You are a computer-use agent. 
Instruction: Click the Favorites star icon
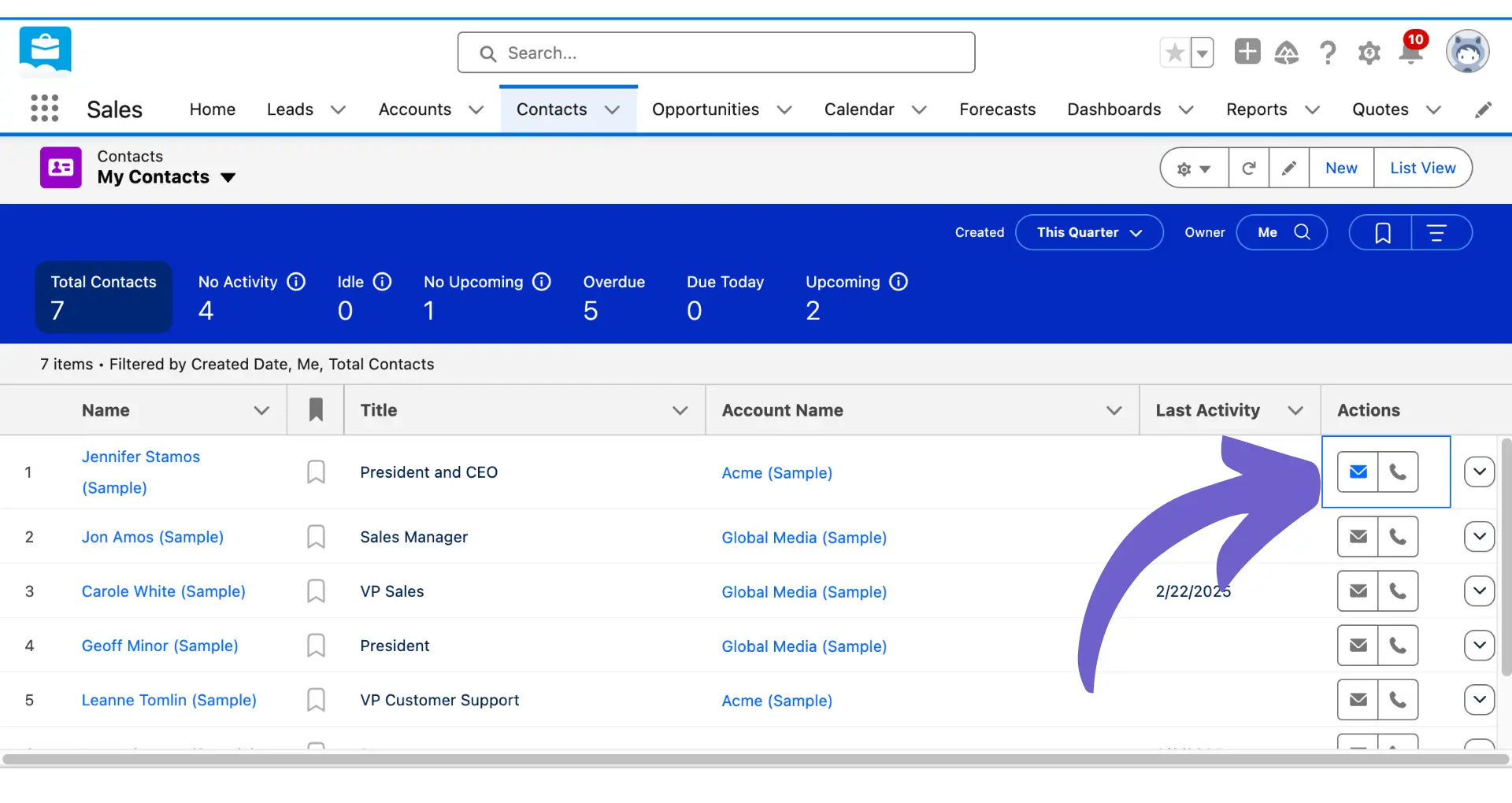[x=1175, y=53]
